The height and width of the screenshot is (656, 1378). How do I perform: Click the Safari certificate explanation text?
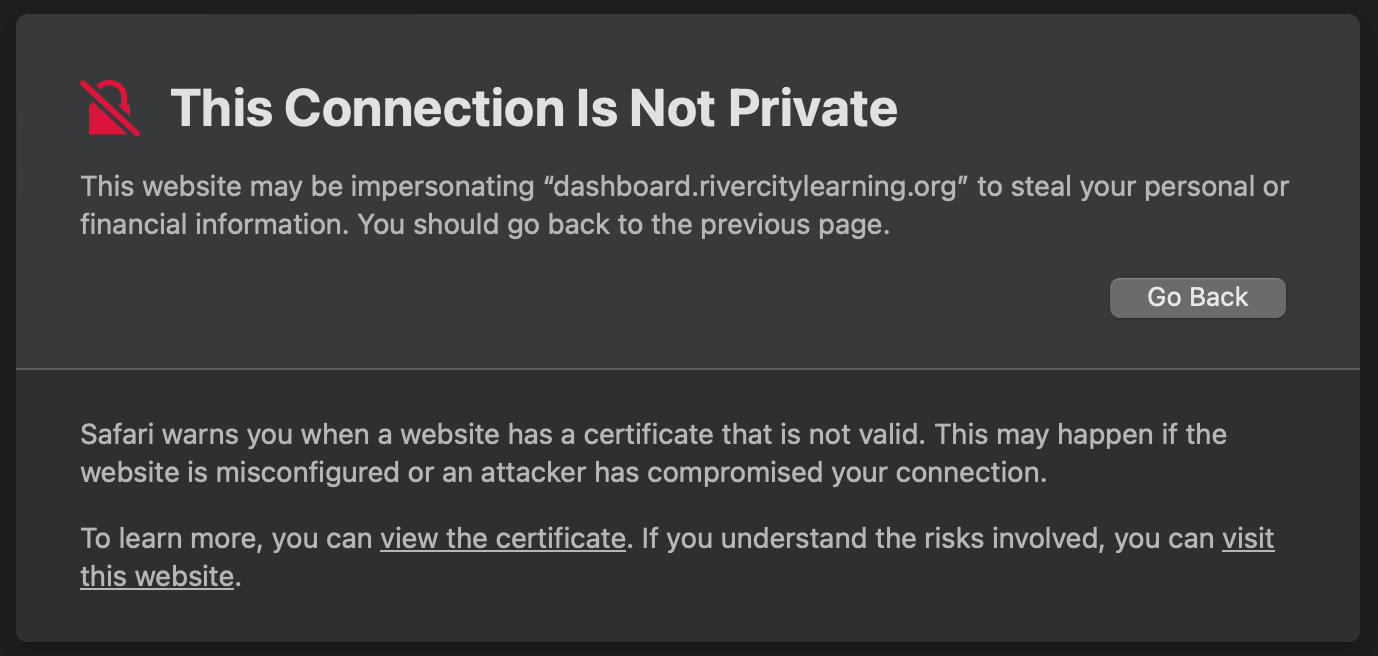[x=653, y=453]
